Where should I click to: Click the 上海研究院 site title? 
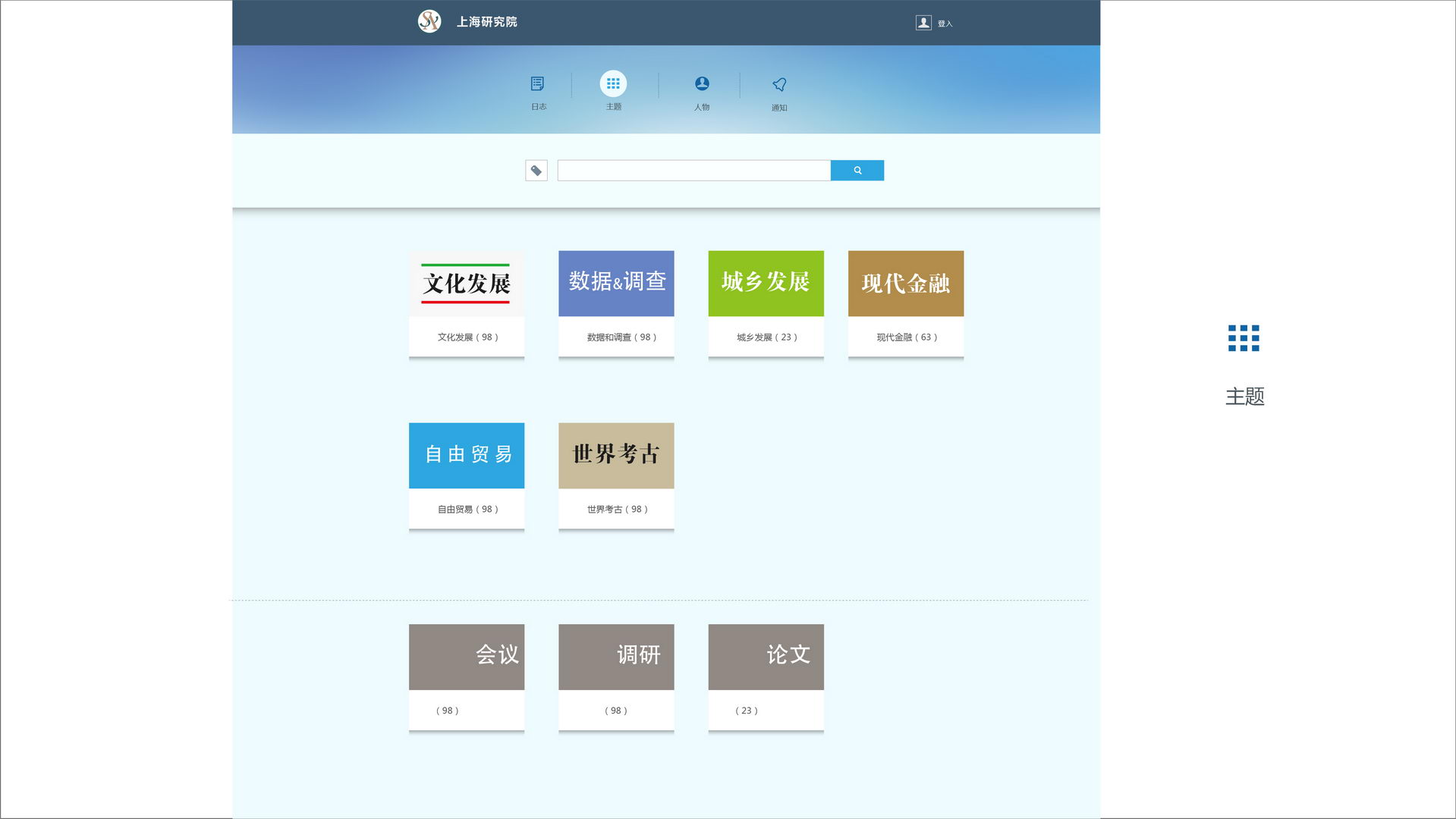click(x=486, y=22)
